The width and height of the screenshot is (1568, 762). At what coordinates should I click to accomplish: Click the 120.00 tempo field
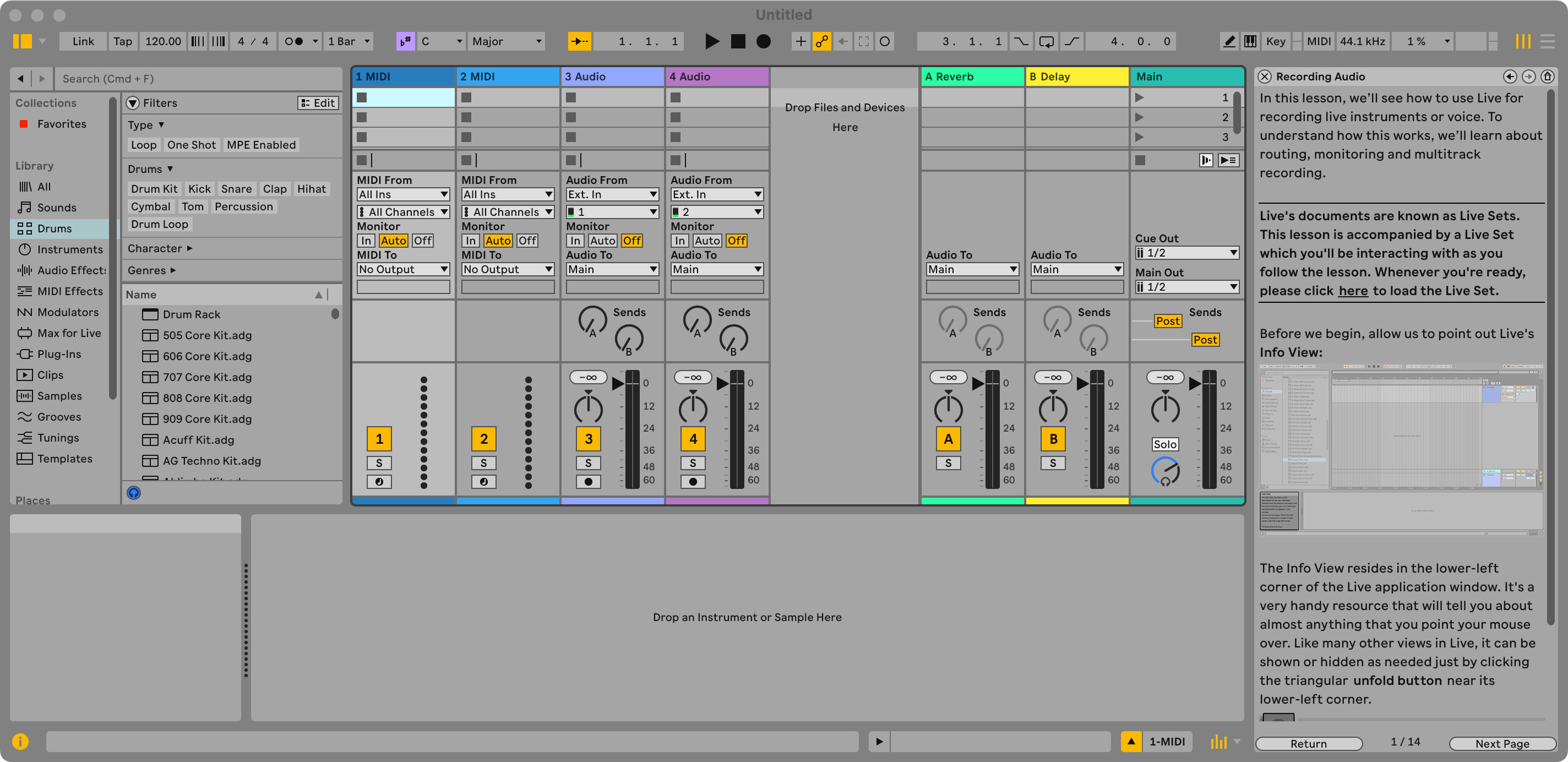[162, 41]
